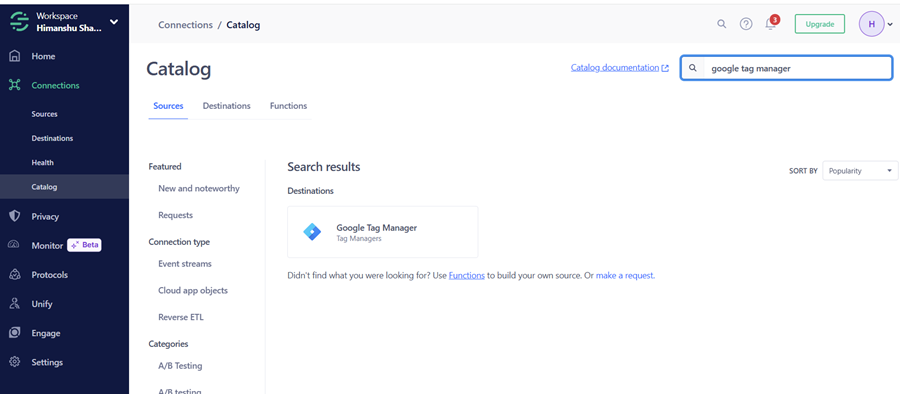Open the Home menu label
The height and width of the screenshot is (394, 900).
[x=44, y=56]
